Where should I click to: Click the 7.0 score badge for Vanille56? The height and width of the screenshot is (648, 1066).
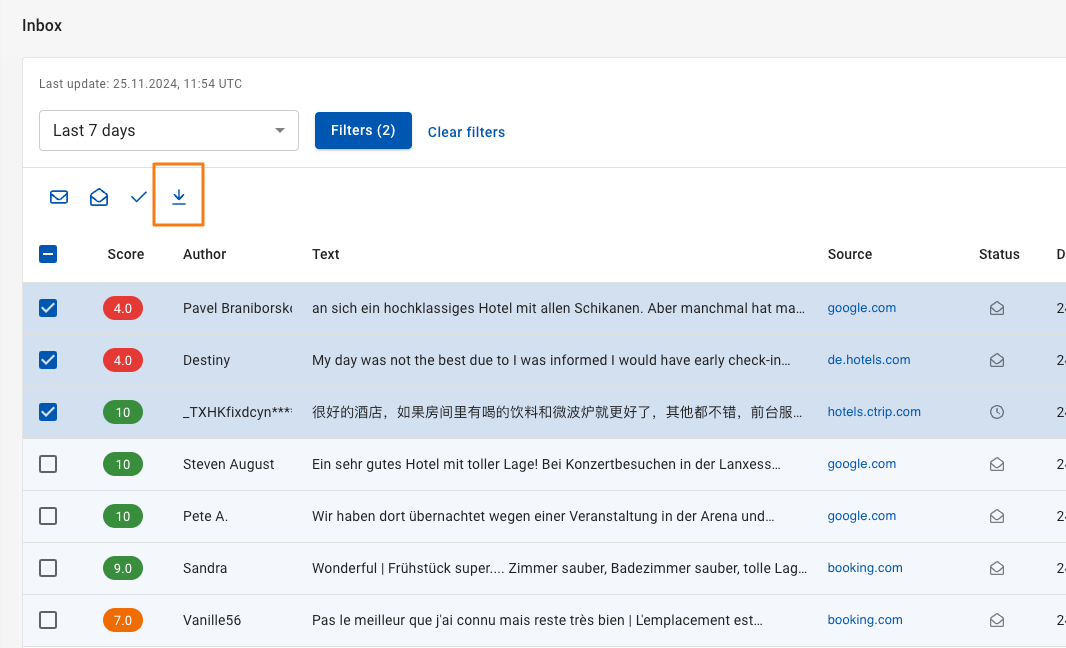(x=123, y=620)
